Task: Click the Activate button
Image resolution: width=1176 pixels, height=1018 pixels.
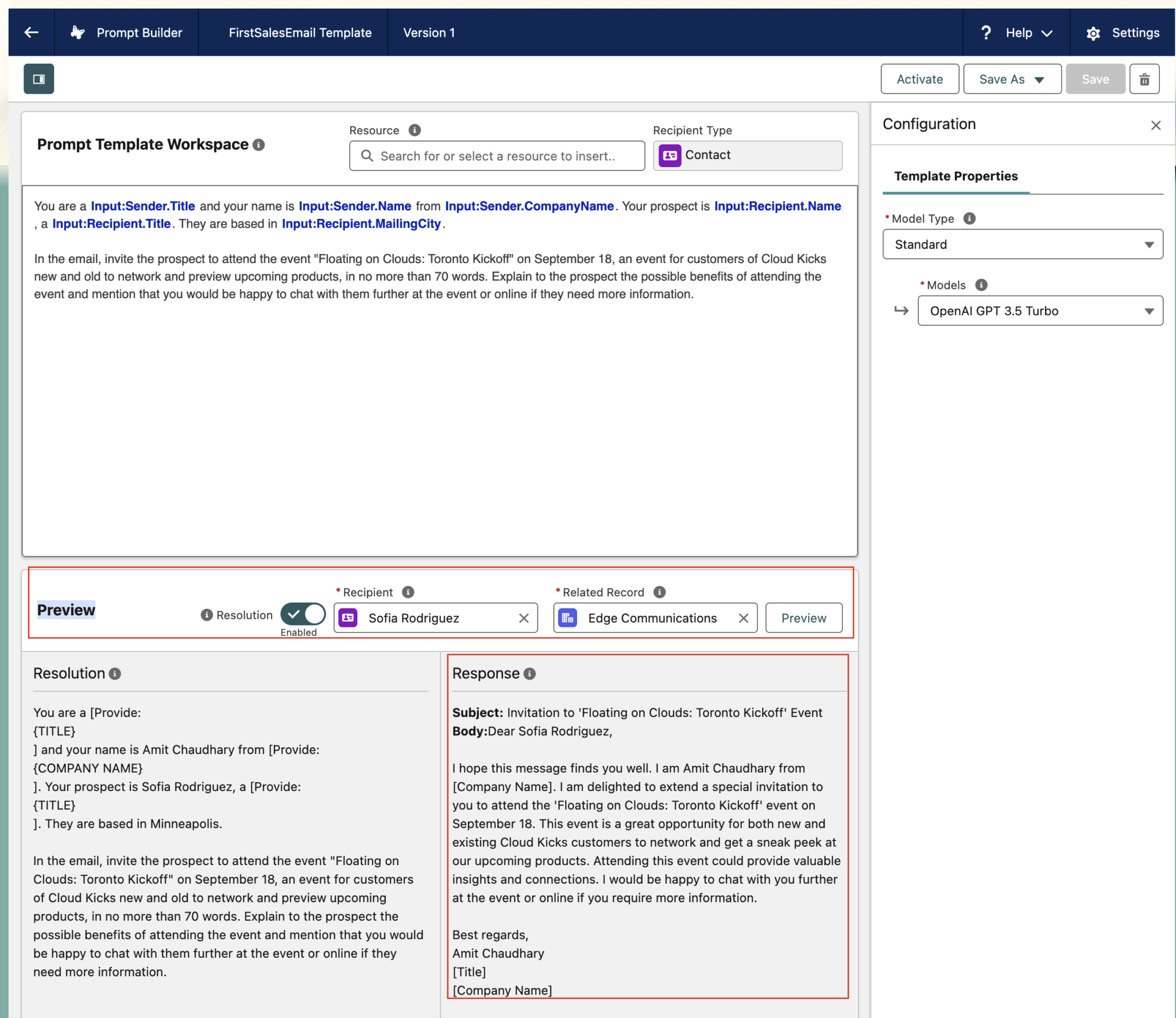Action: coord(919,79)
